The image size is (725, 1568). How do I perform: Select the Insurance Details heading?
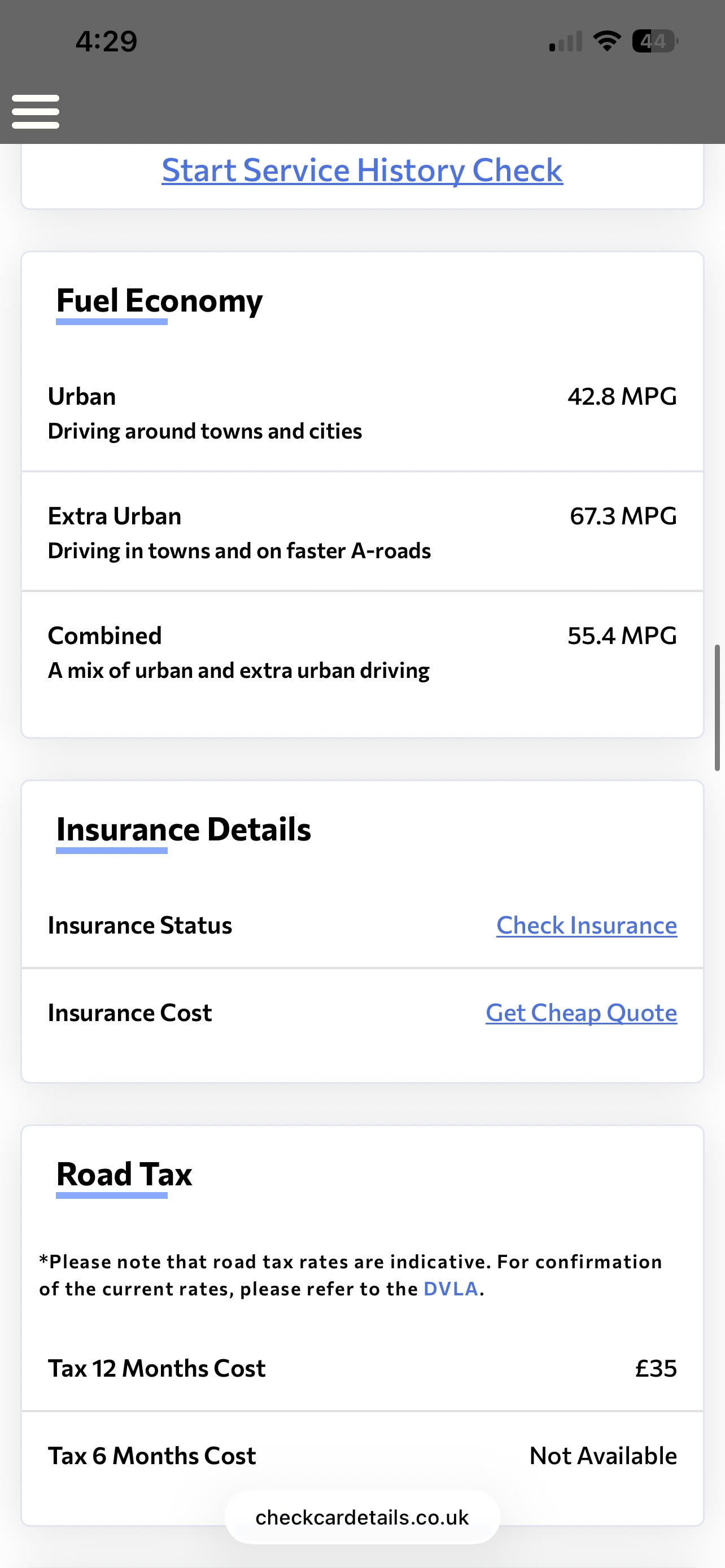184,830
